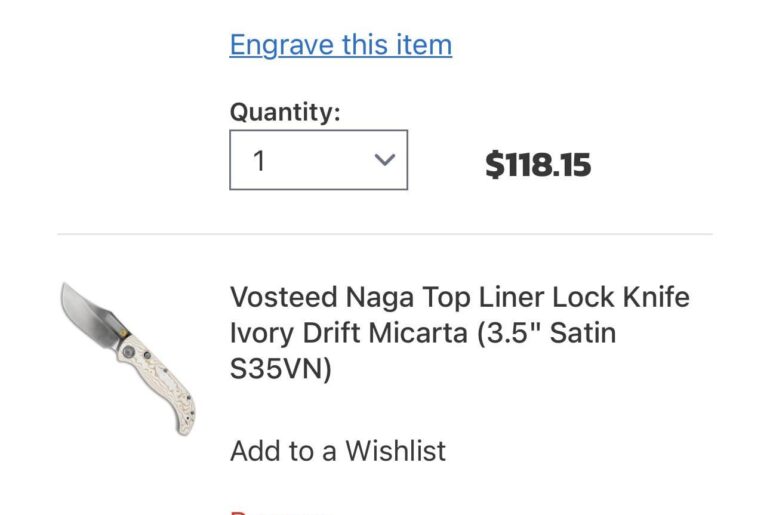
Task: Click the Vosteed Naga knife product thumbnail
Action: coord(127,358)
